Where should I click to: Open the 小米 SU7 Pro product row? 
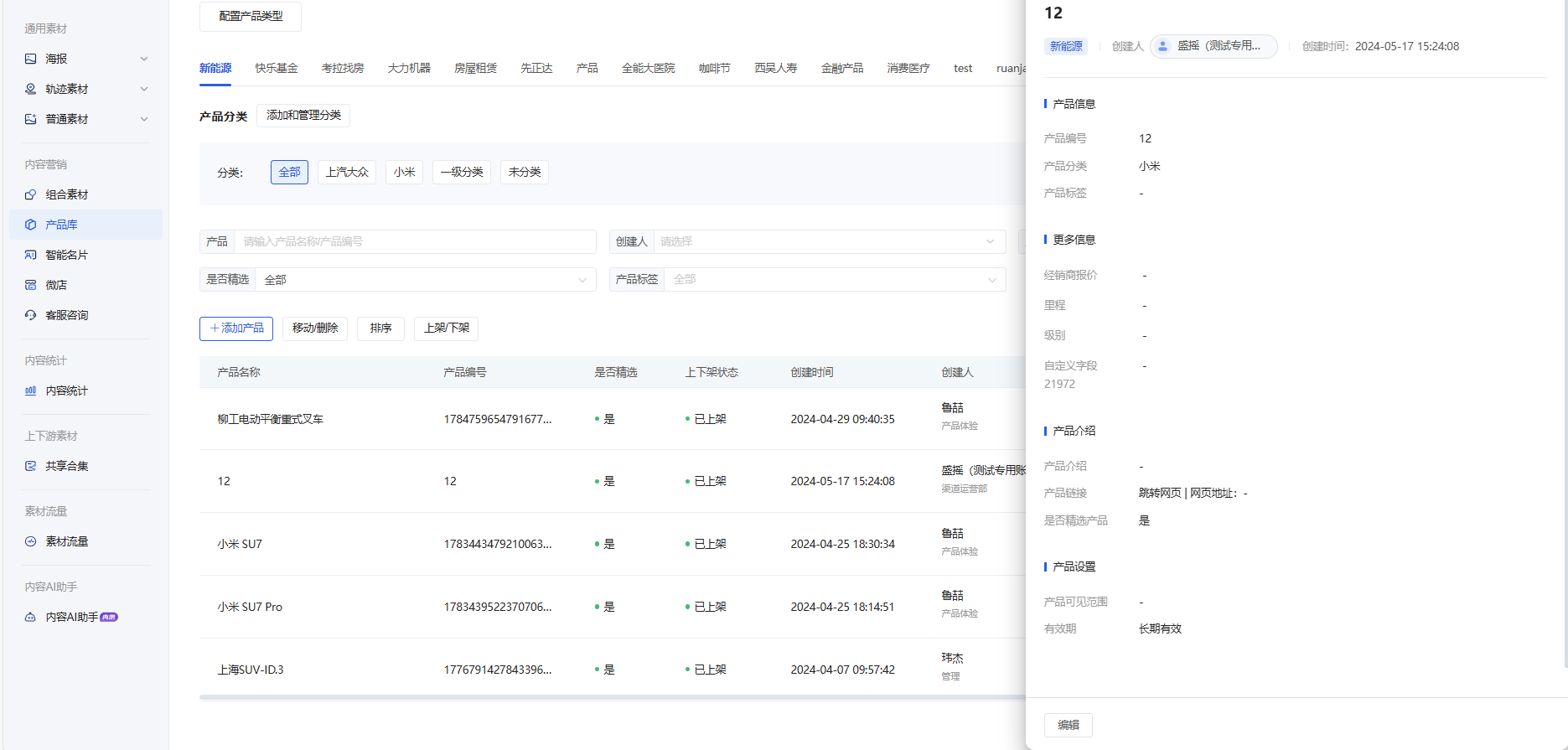coord(613,607)
